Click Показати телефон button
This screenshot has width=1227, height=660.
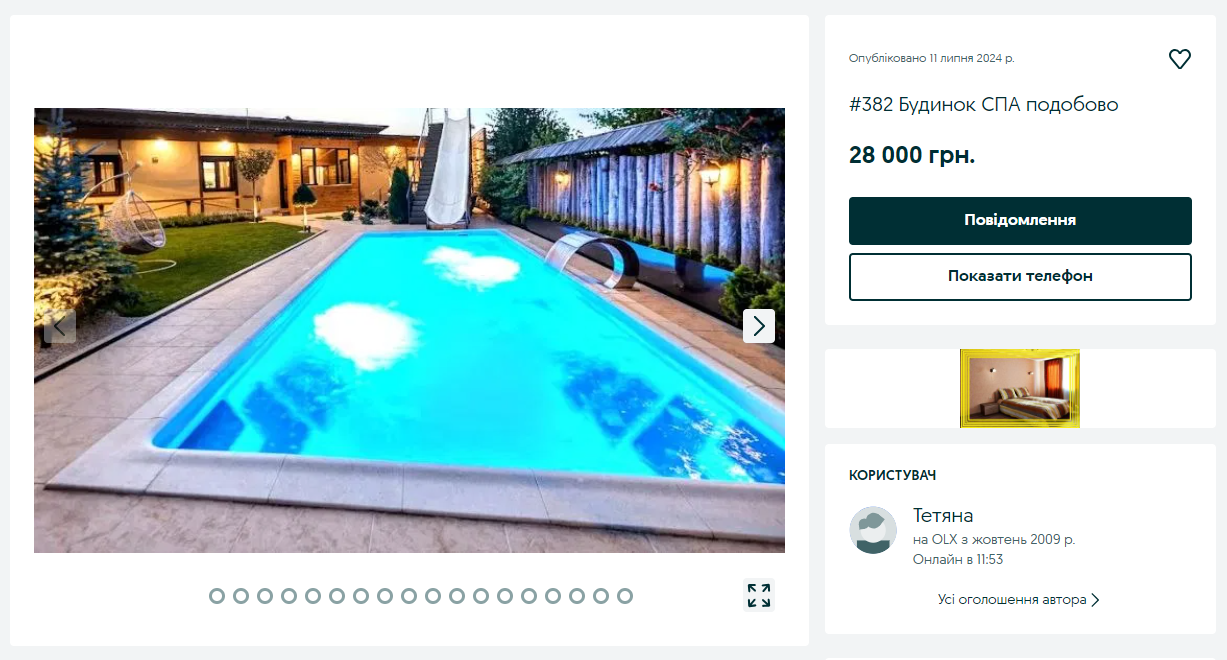click(x=1020, y=277)
